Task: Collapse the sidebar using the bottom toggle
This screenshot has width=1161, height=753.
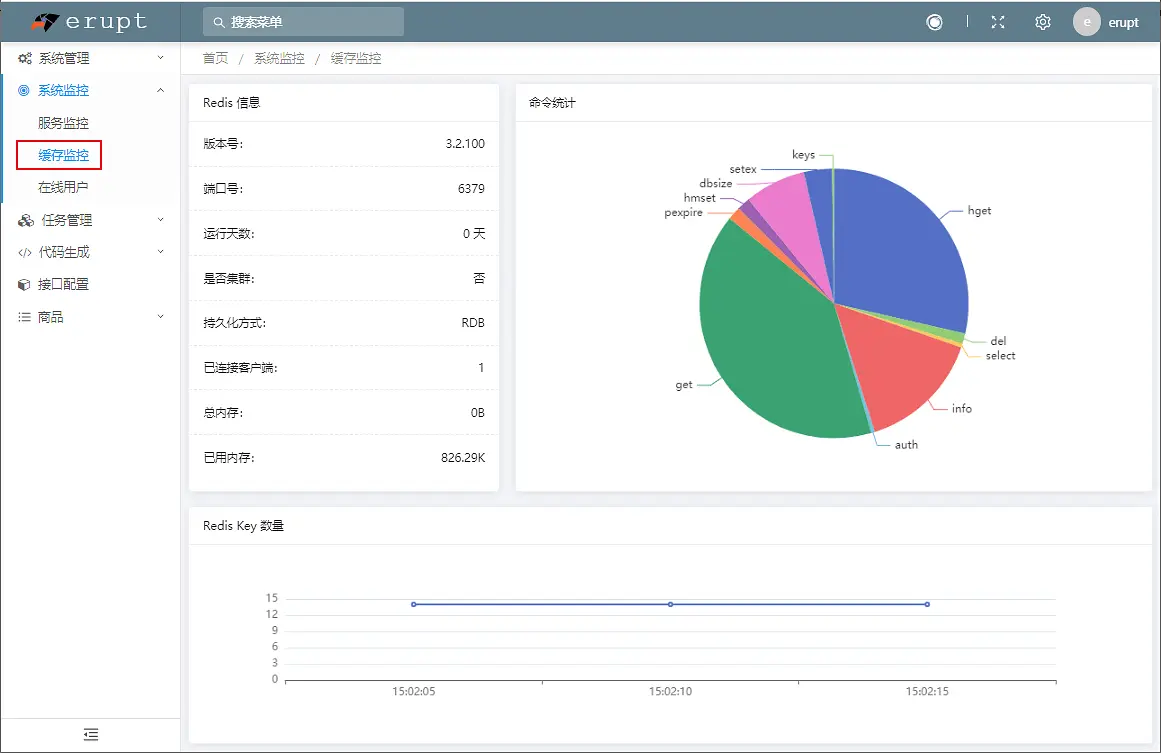Action: tap(90, 734)
